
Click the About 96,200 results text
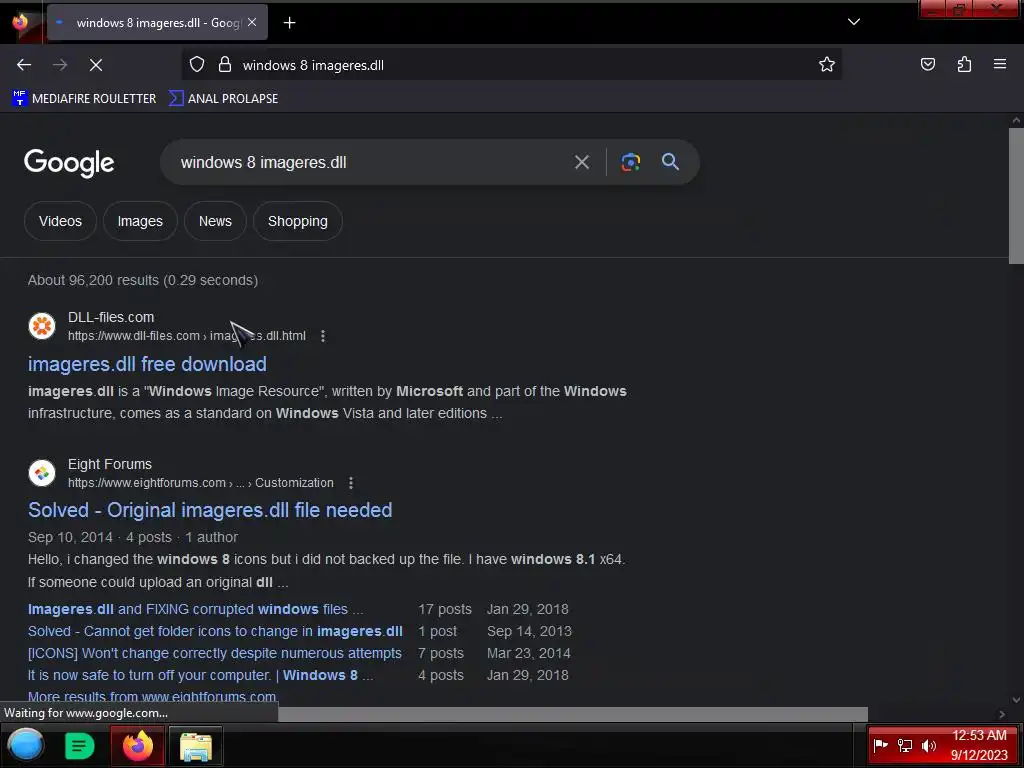(142, 280)
